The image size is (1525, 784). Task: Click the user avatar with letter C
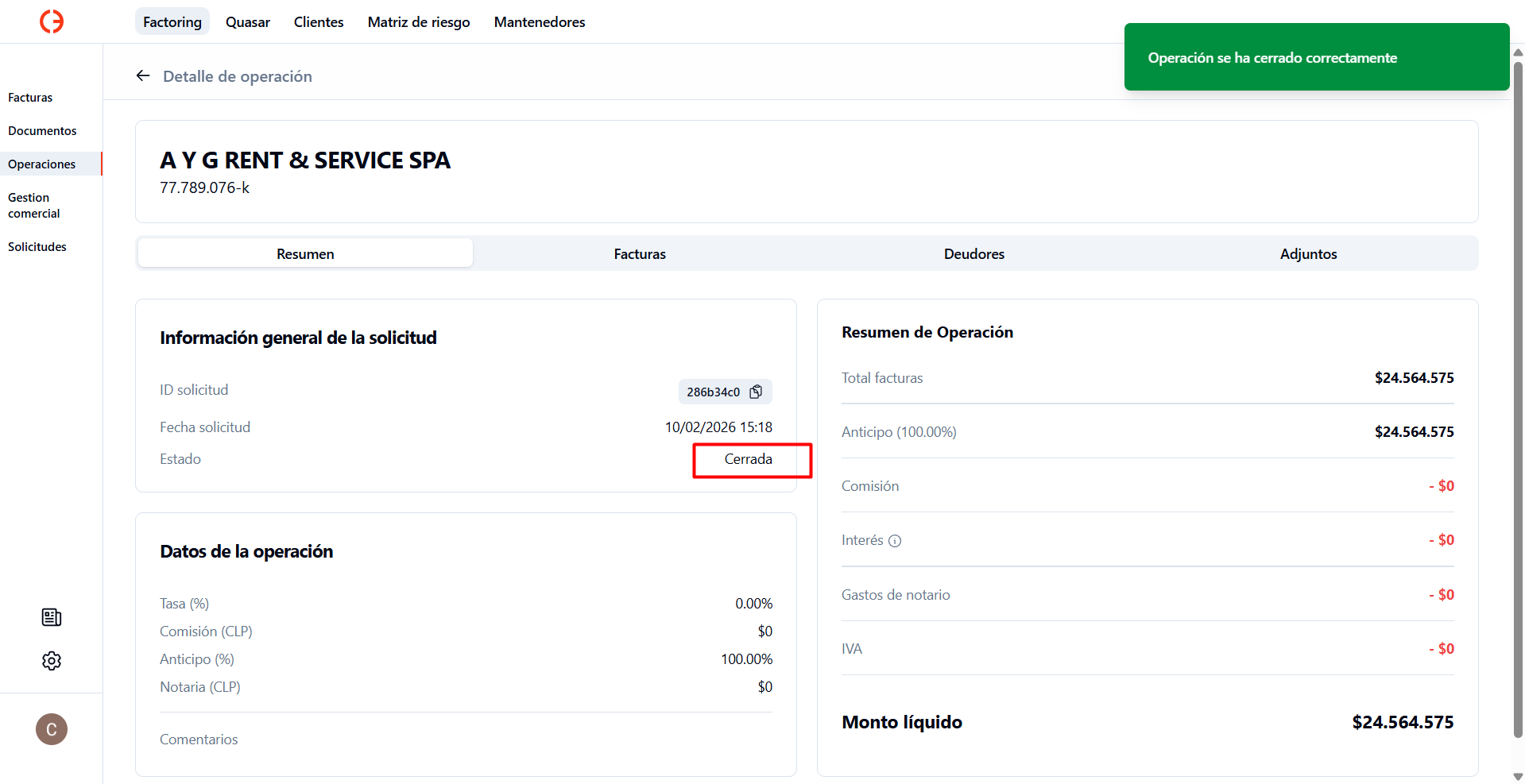tap(52, 729)
